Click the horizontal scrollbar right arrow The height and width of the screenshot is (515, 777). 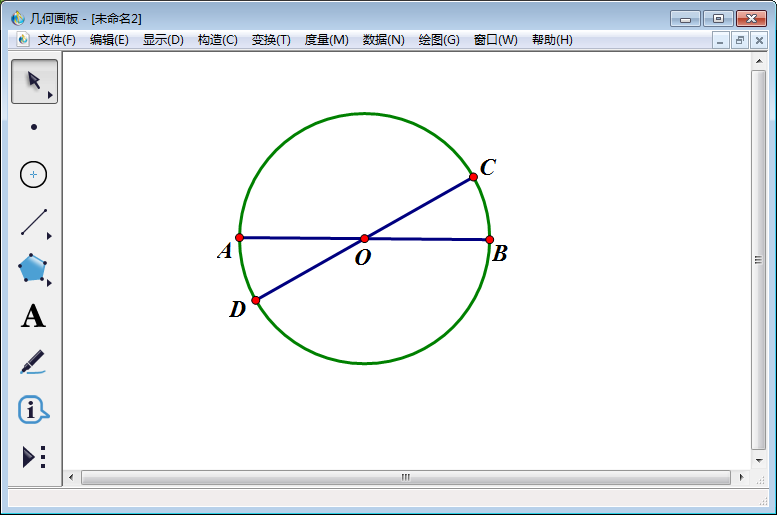742,477
